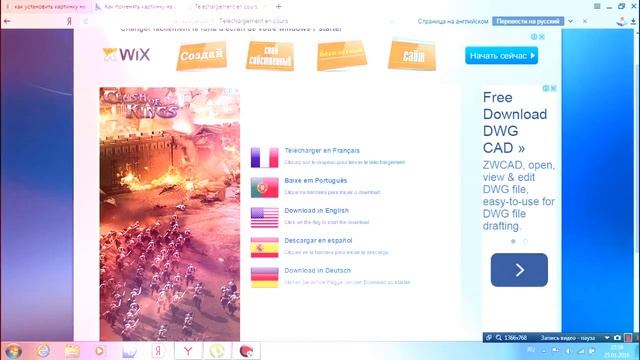Click the Wix logo in the banner

(126, 55)
